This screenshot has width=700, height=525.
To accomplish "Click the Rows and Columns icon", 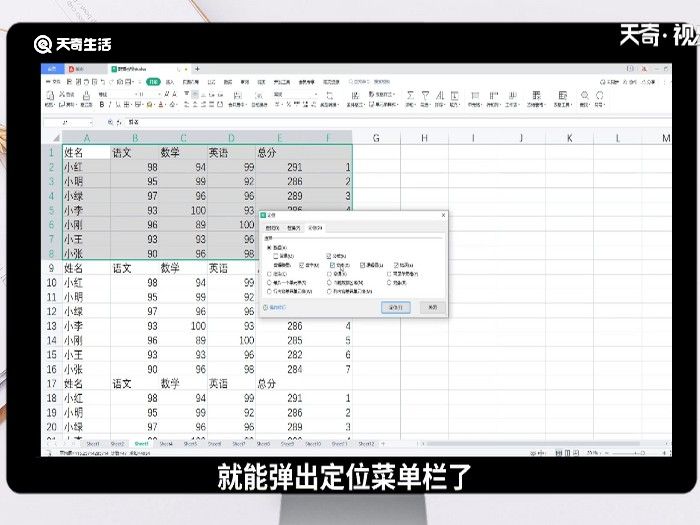I will tap(494, 96).
